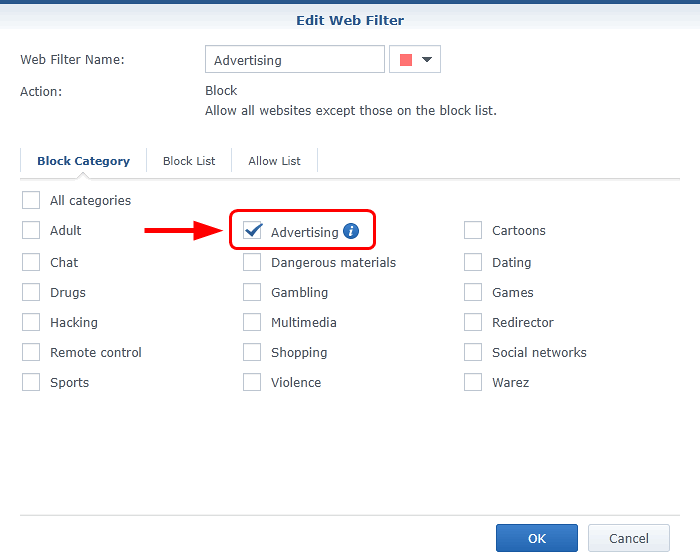The image size is (700, 560).
Task: Click the Web Filter Name text field
Action: tap(294, 60)
